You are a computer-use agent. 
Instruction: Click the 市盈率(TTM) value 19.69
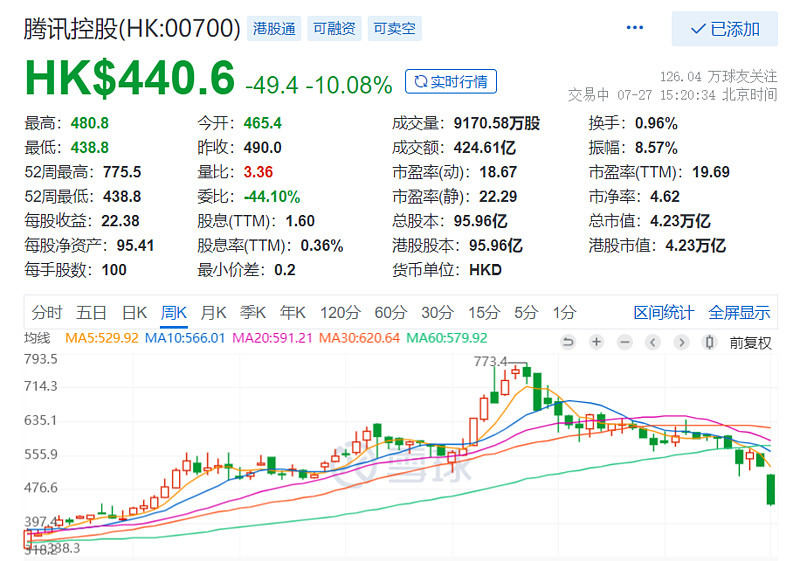(x=711, y=172)
